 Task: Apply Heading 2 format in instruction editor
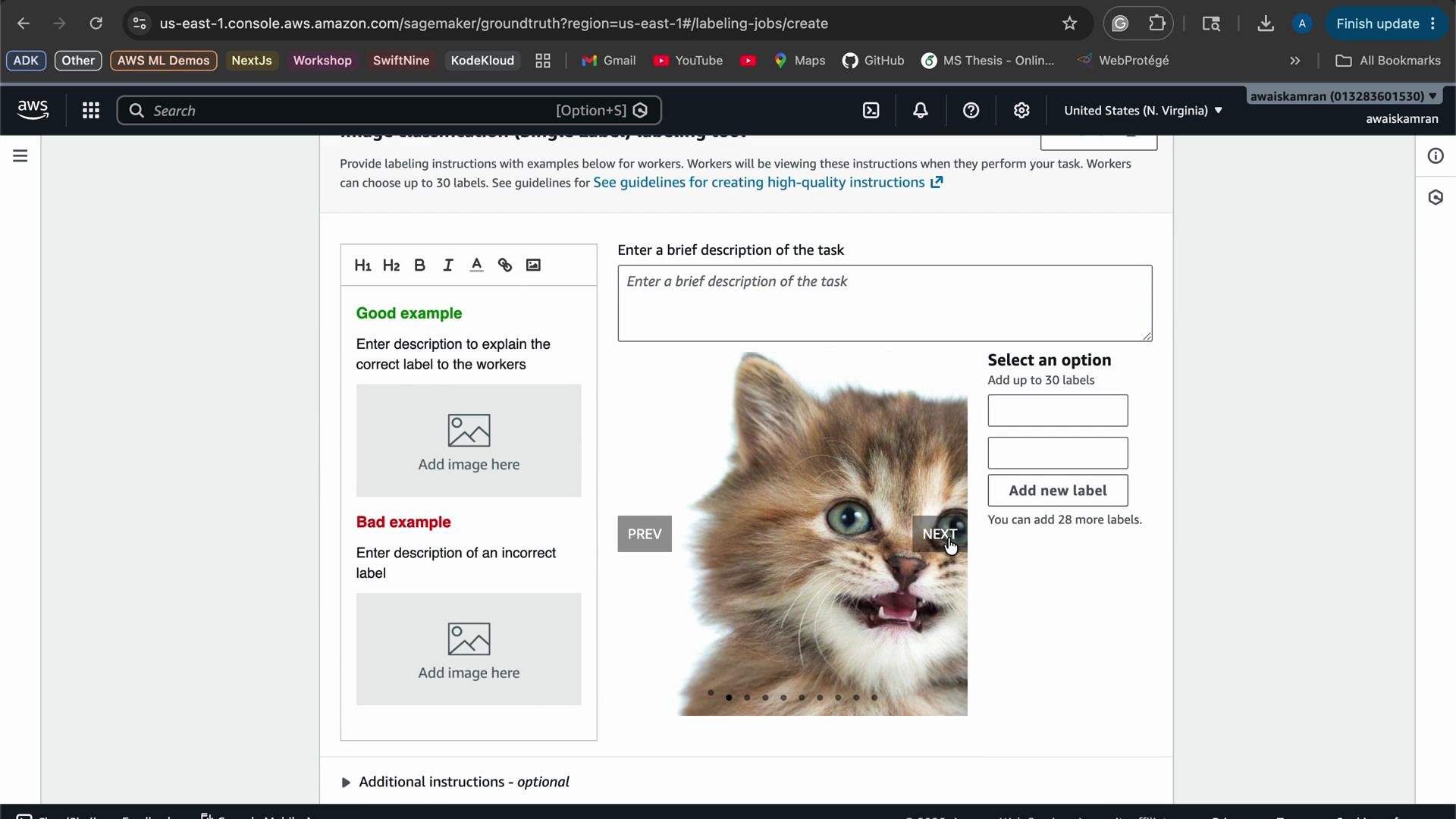pyautogui.click(x=391, y=265)
